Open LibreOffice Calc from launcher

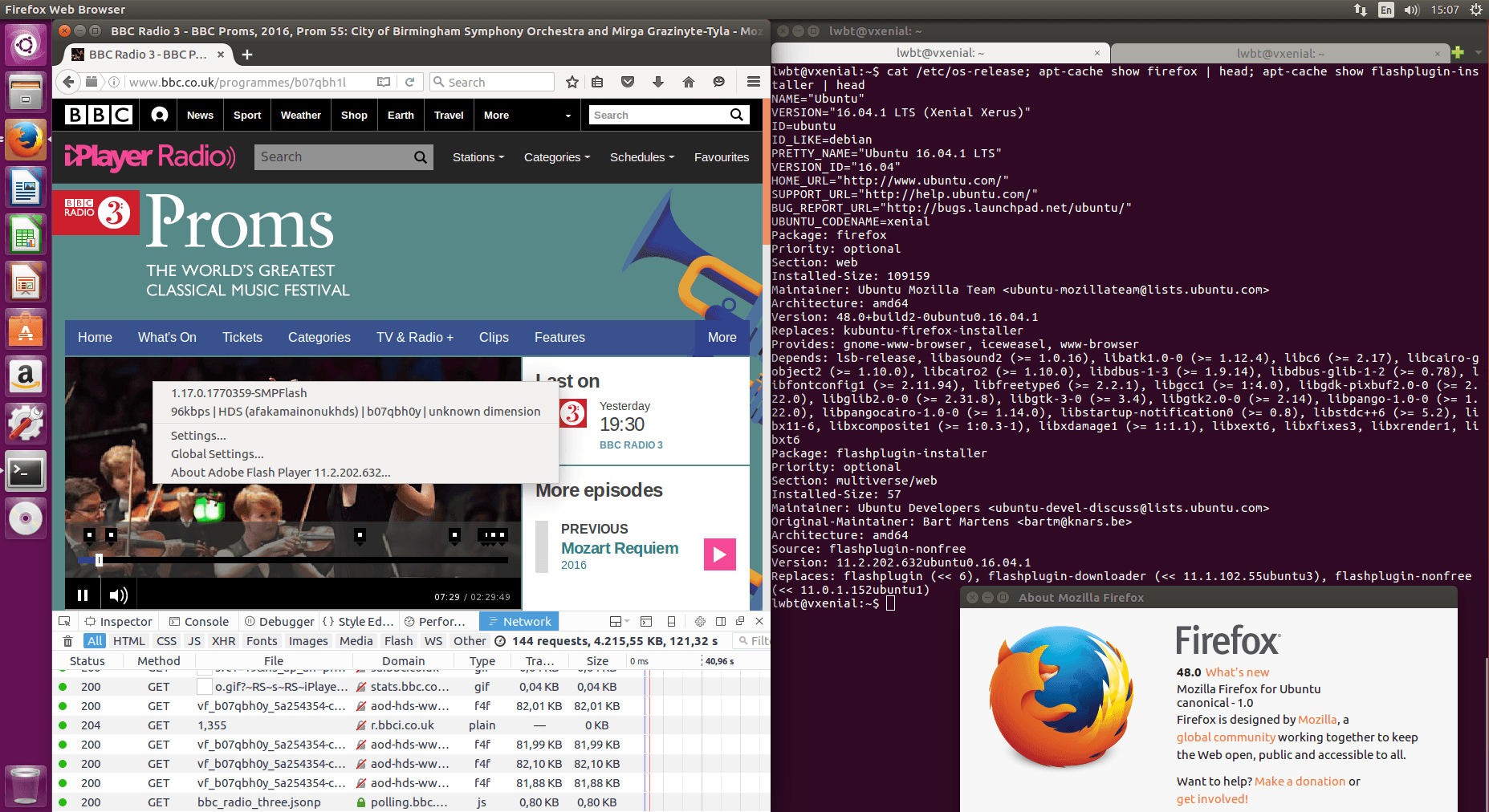(x=26, y=235)
